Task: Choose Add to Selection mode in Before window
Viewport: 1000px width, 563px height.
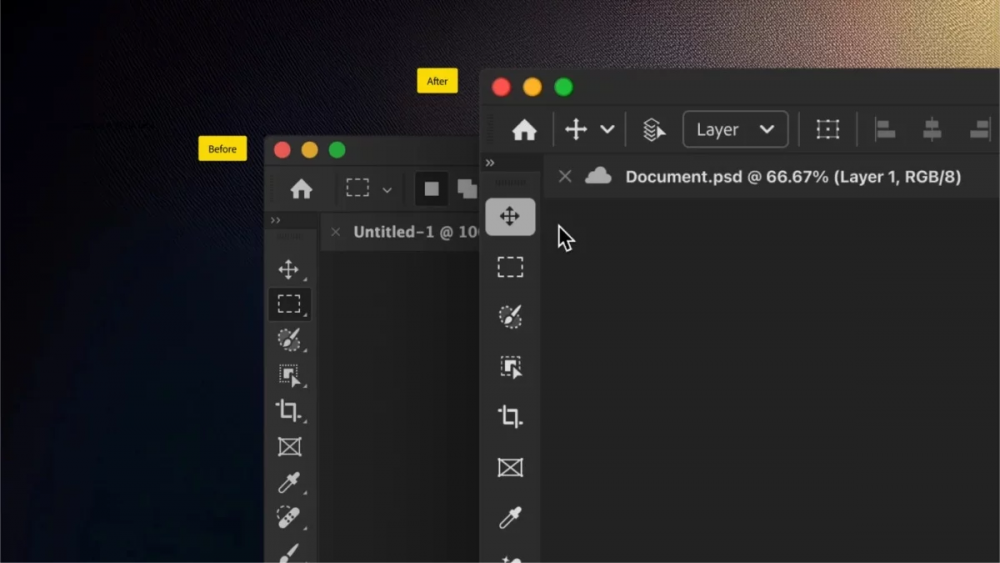Action: [x=467, y=189]
